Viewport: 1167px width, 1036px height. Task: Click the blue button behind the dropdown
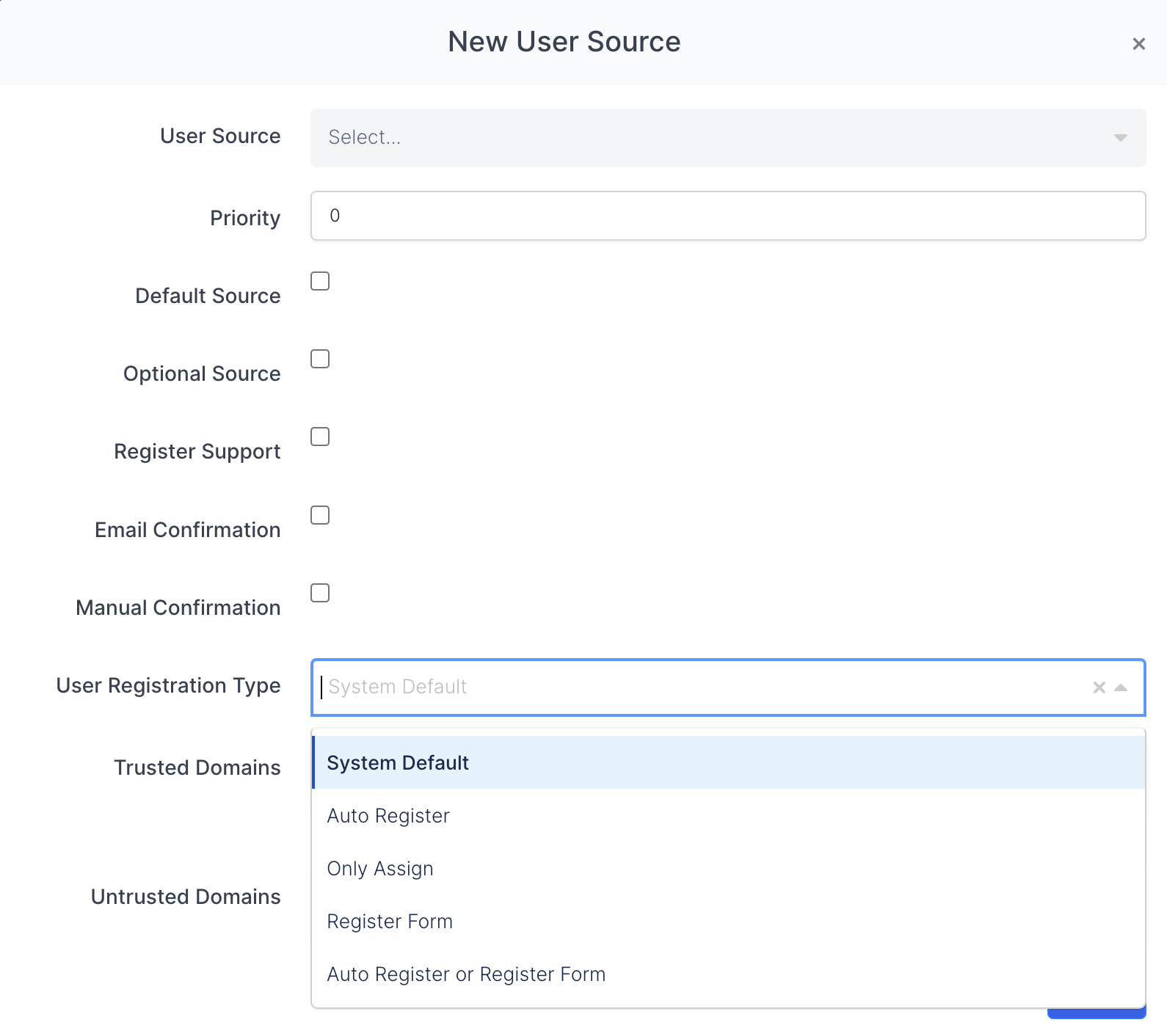pyautogui.click(x=1096, y=1014)
